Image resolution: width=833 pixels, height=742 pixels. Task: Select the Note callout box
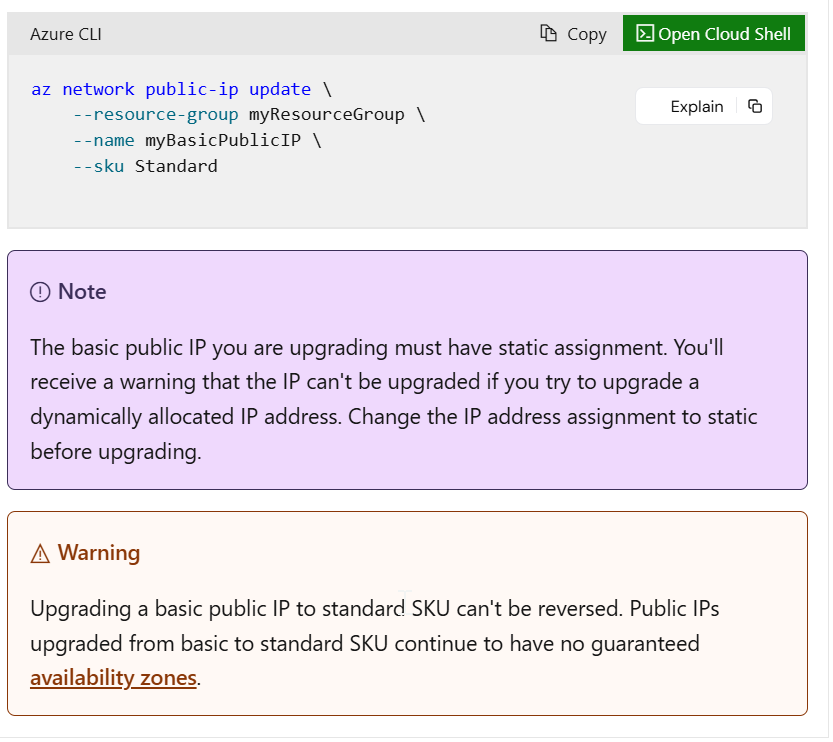coord(407,368)
